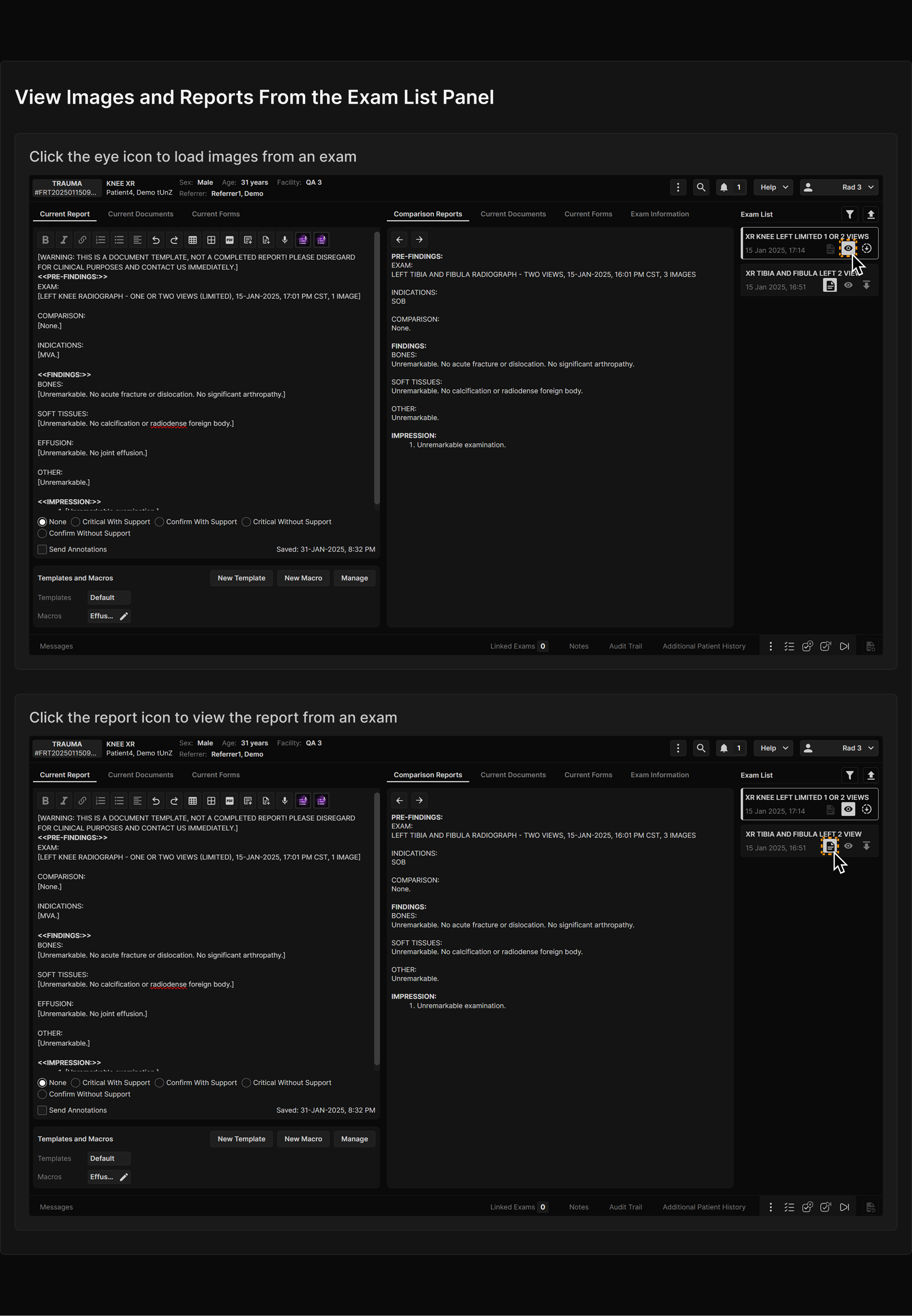Open the Comparison Reports tab in the eye-icon example

[x=428, y=214]
